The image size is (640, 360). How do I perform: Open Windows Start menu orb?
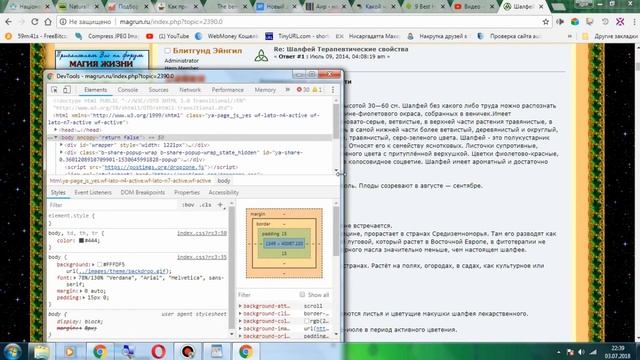tap(12, 351)
